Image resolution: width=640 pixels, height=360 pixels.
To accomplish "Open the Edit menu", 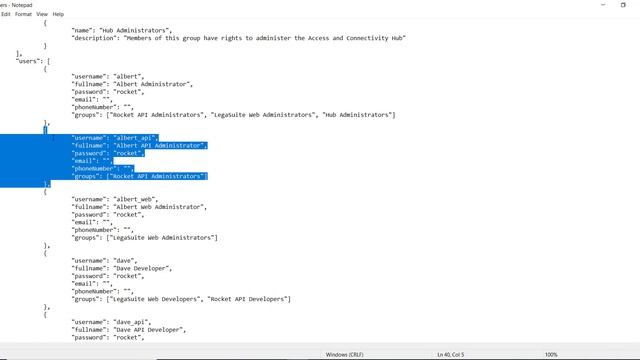I will click(x=5, y=14).
